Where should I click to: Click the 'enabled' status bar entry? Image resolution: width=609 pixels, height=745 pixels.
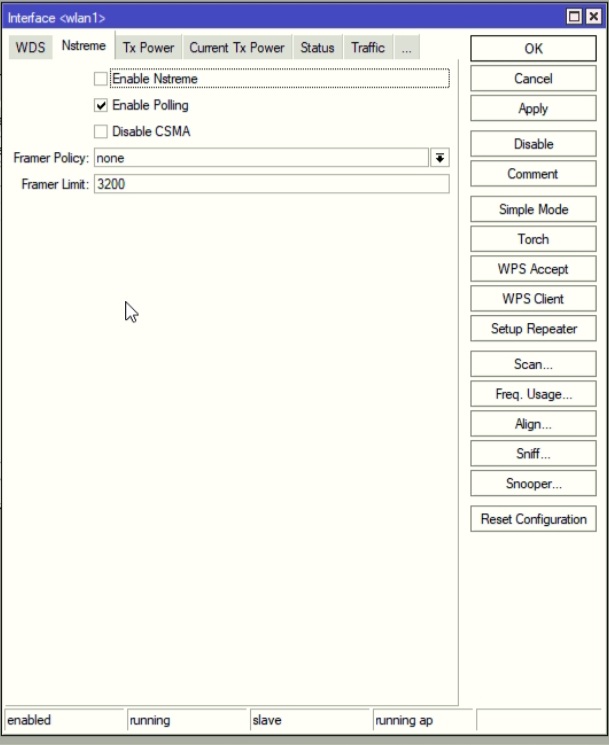point(64,720)
